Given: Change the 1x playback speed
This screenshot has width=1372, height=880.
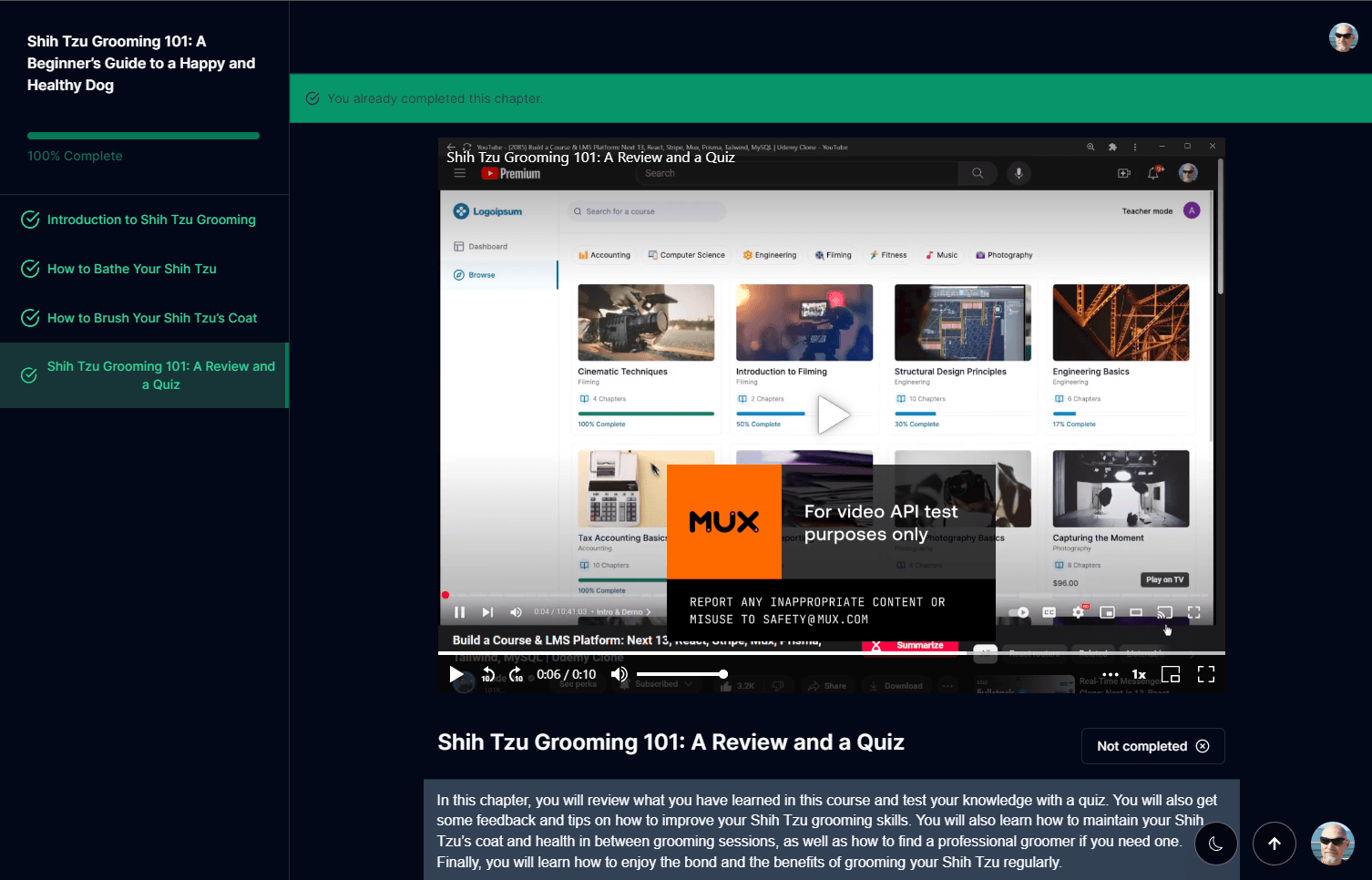Looking at the screenshot, I should pos(1139,675).
